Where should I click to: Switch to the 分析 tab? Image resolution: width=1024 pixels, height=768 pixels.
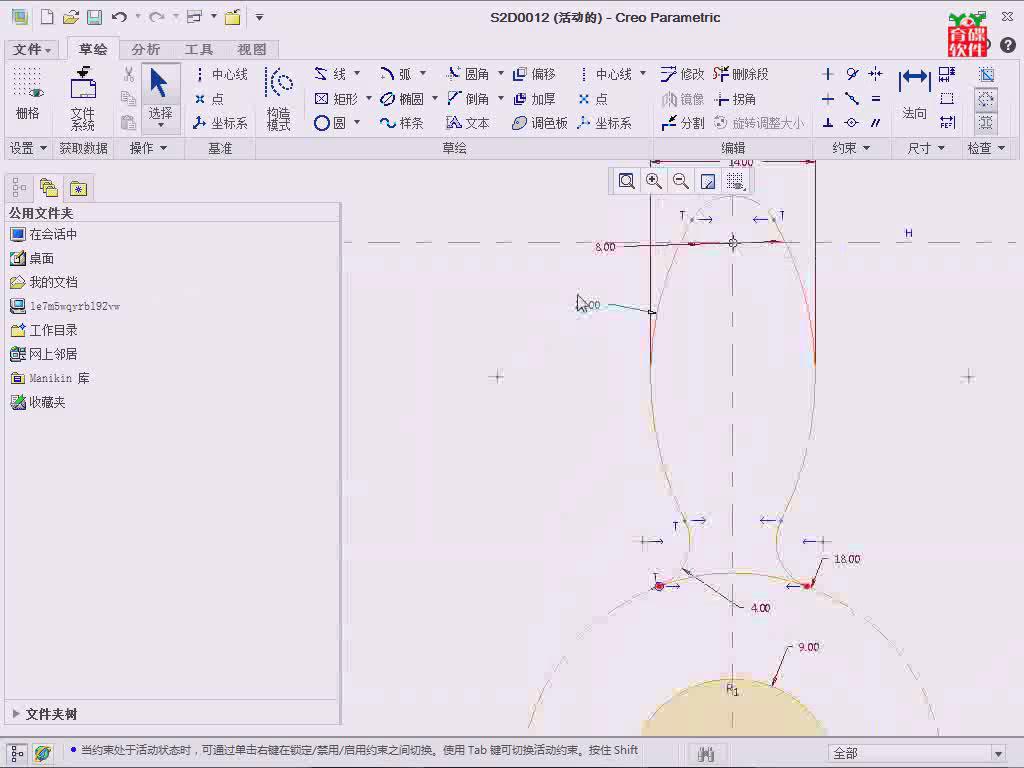[146, 49]
